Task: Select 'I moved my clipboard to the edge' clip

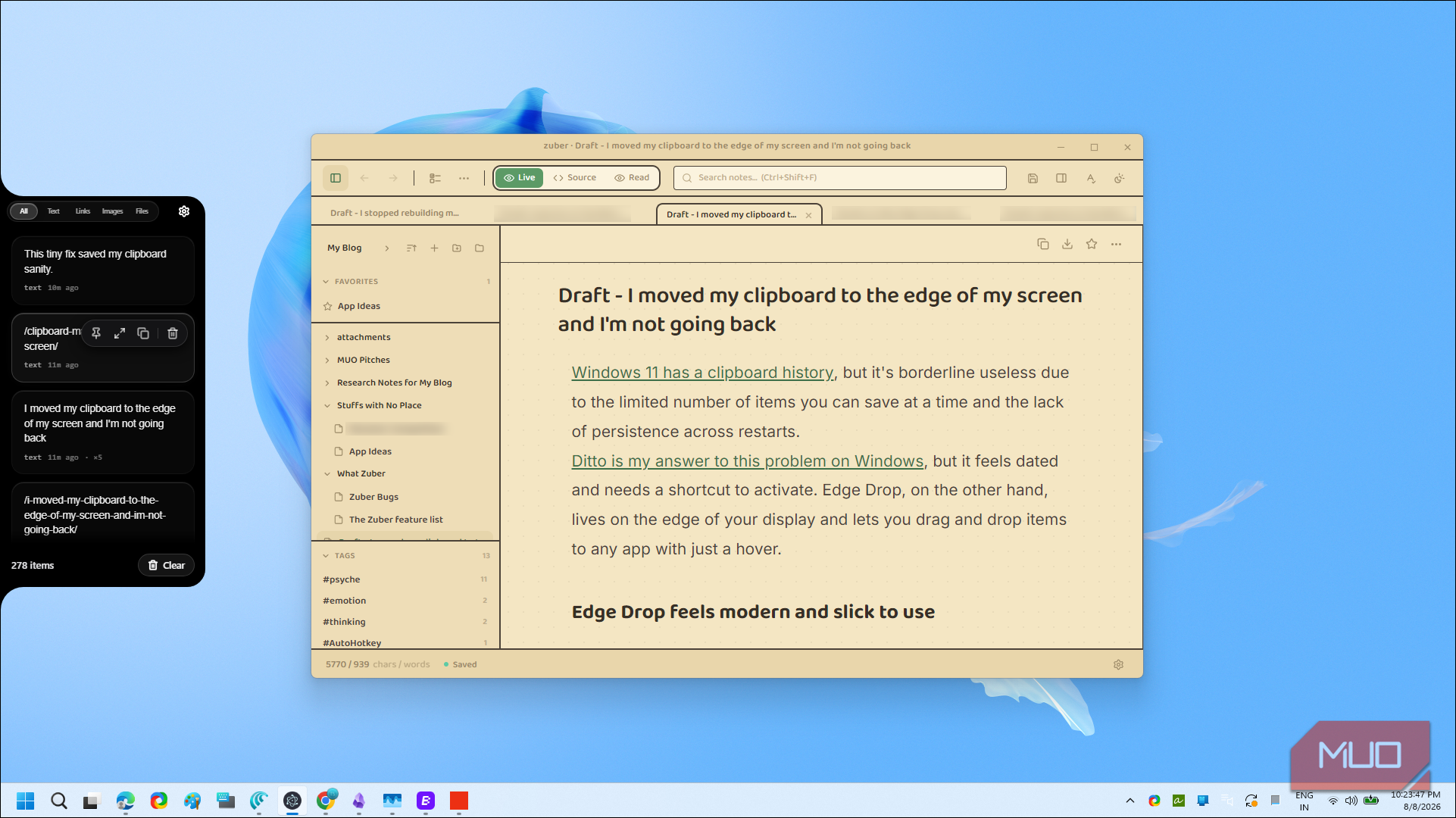Action: [x=103, y=432]
